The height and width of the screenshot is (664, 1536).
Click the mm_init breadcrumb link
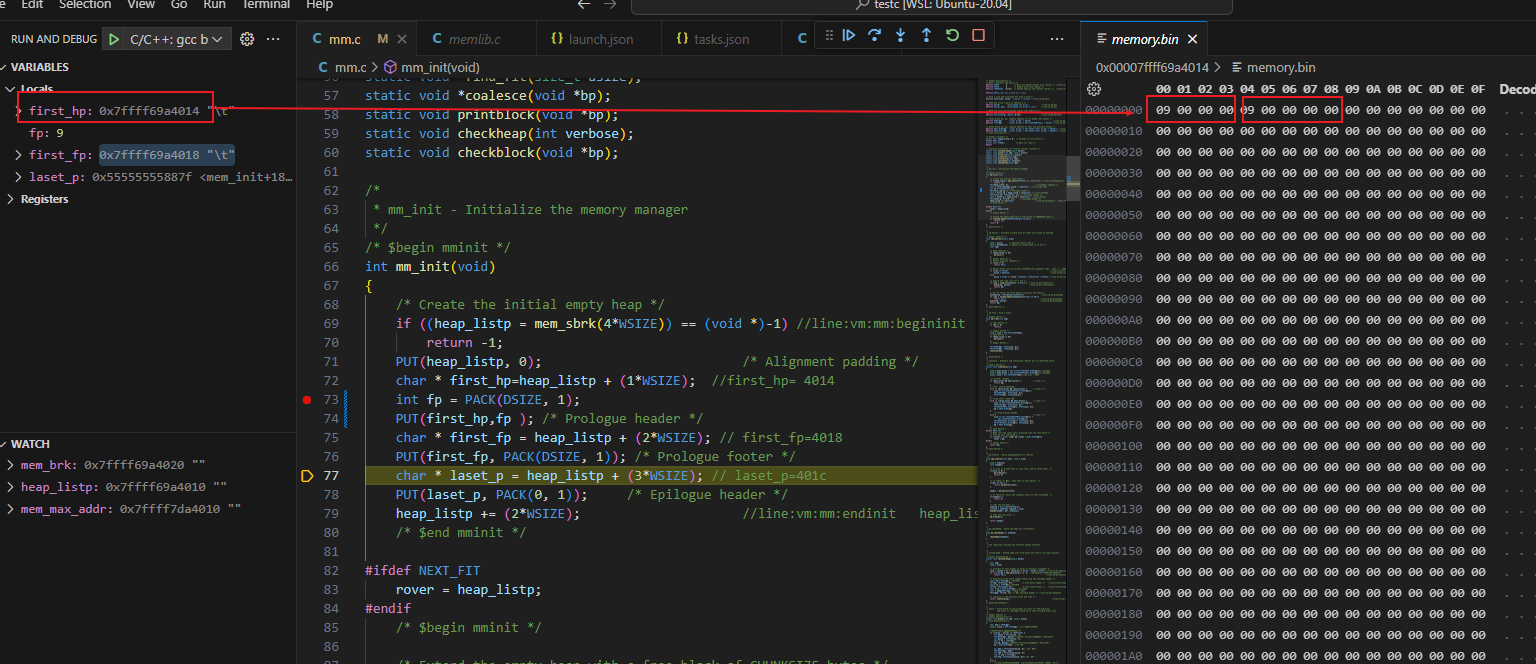tap(440, 67)
